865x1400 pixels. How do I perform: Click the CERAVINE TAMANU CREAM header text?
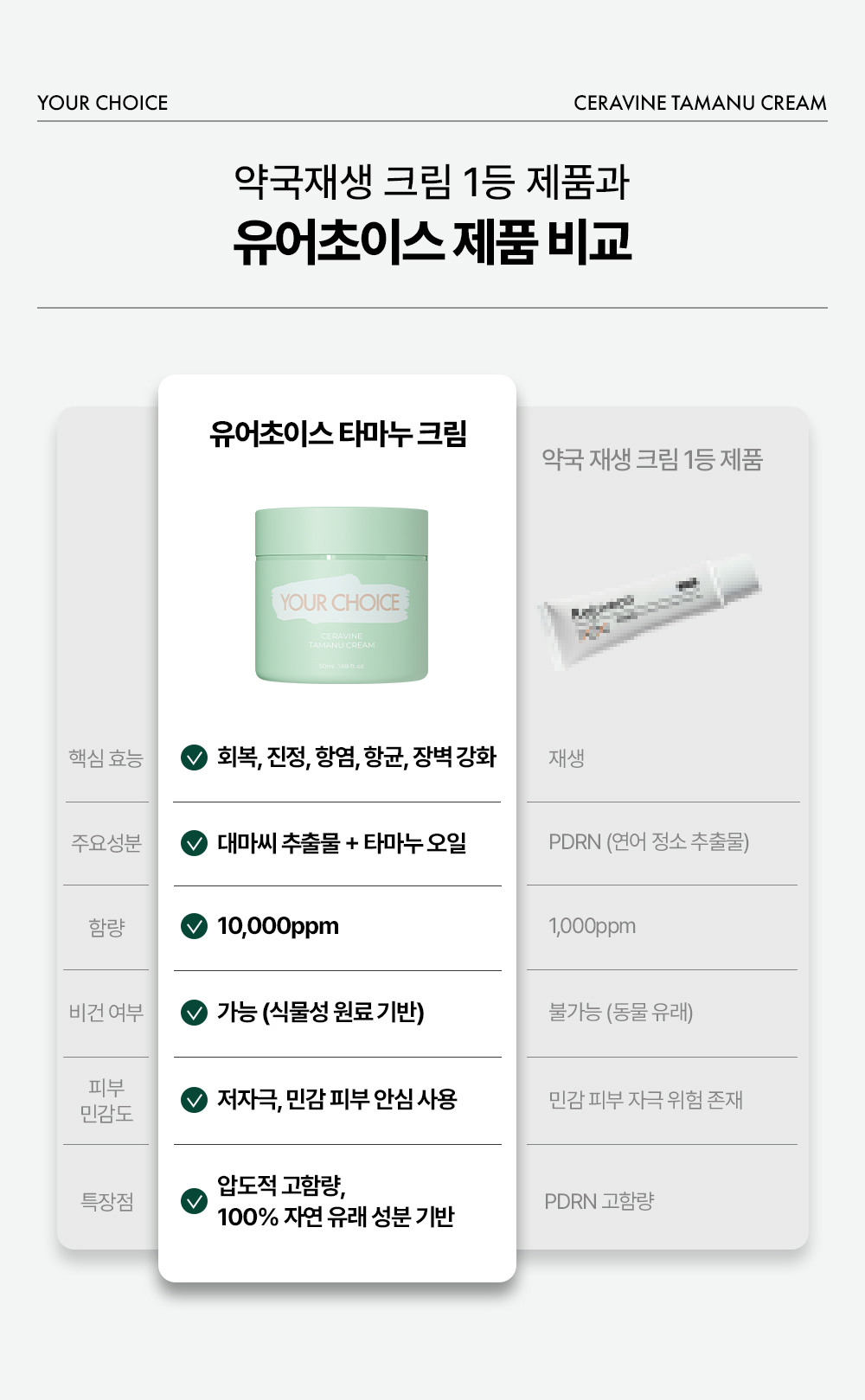click(700, 103)
